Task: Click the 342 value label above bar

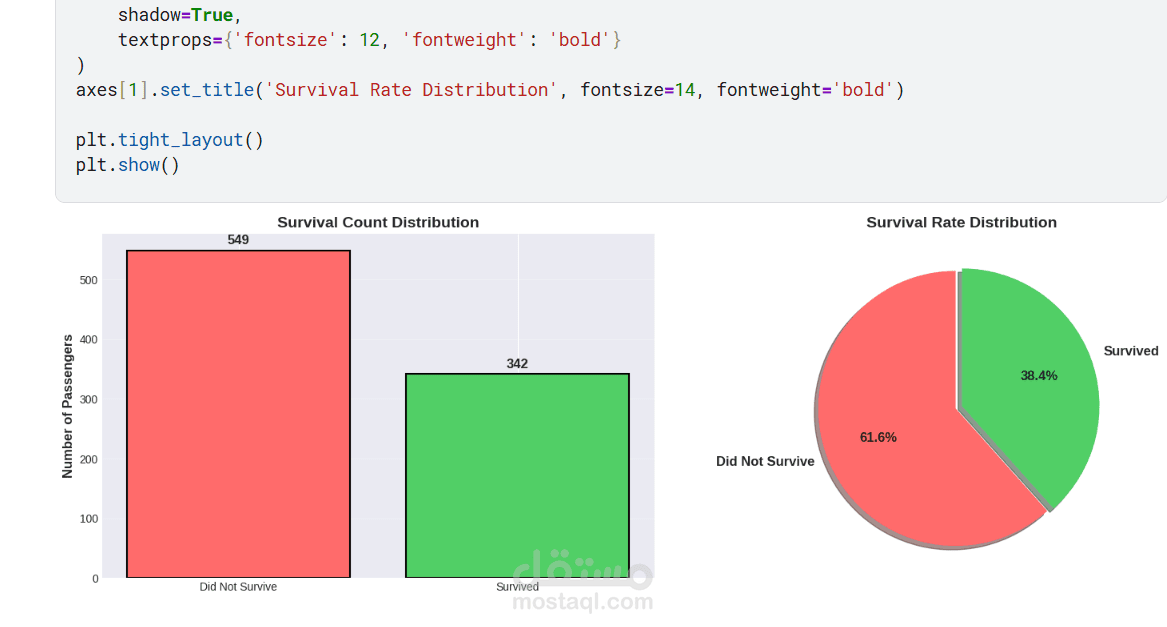Action: [x=517, y=364]
